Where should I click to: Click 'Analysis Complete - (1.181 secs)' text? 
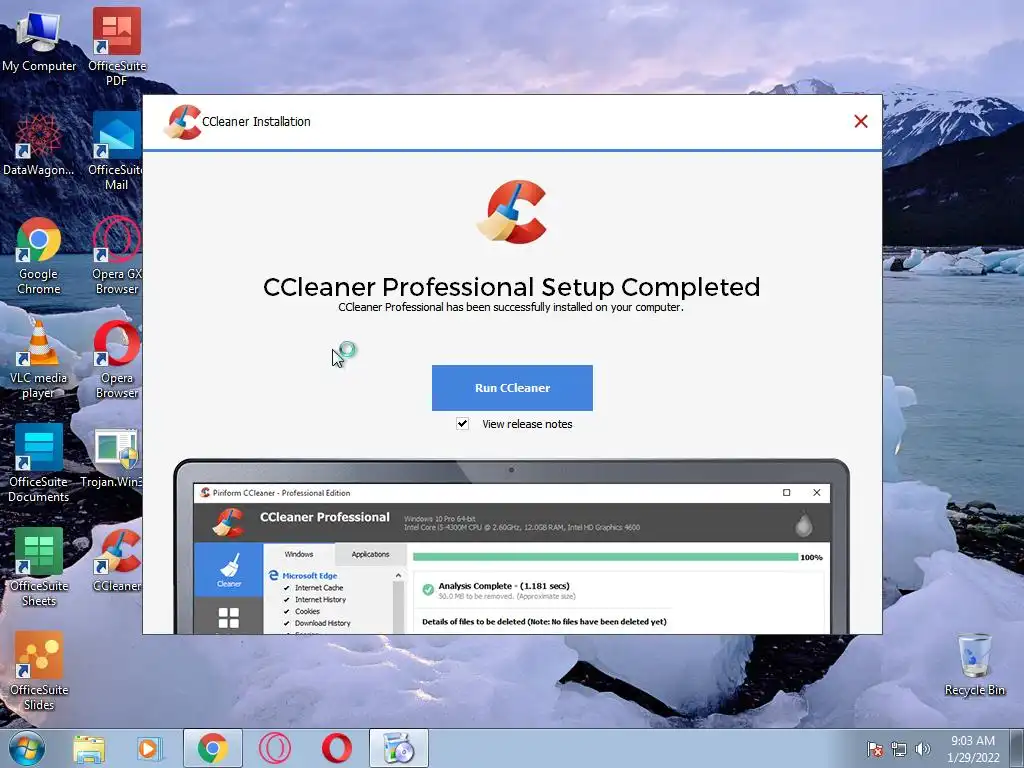pos(504,586)
